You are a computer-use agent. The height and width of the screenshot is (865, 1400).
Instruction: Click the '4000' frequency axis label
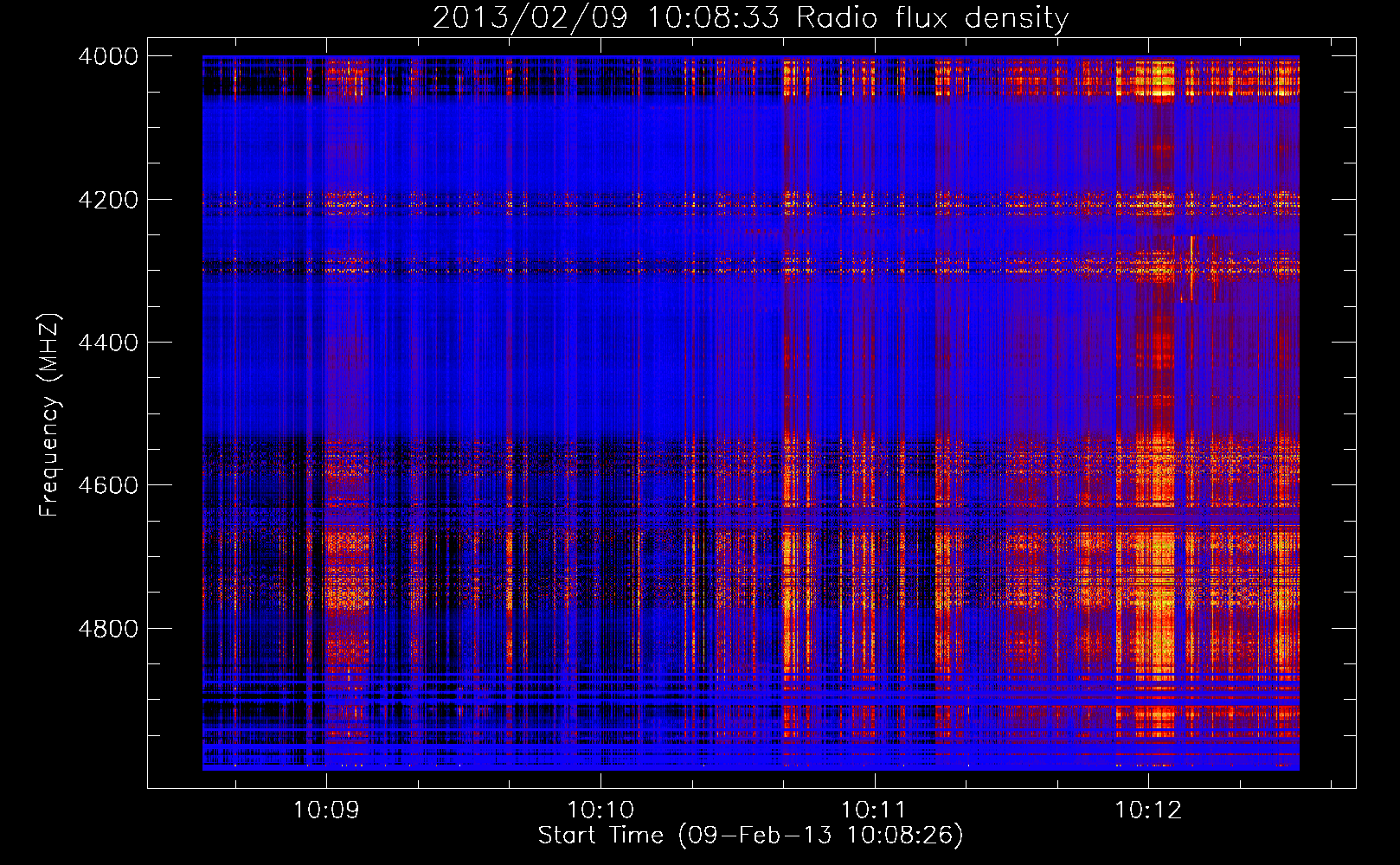tap(108, 56)
